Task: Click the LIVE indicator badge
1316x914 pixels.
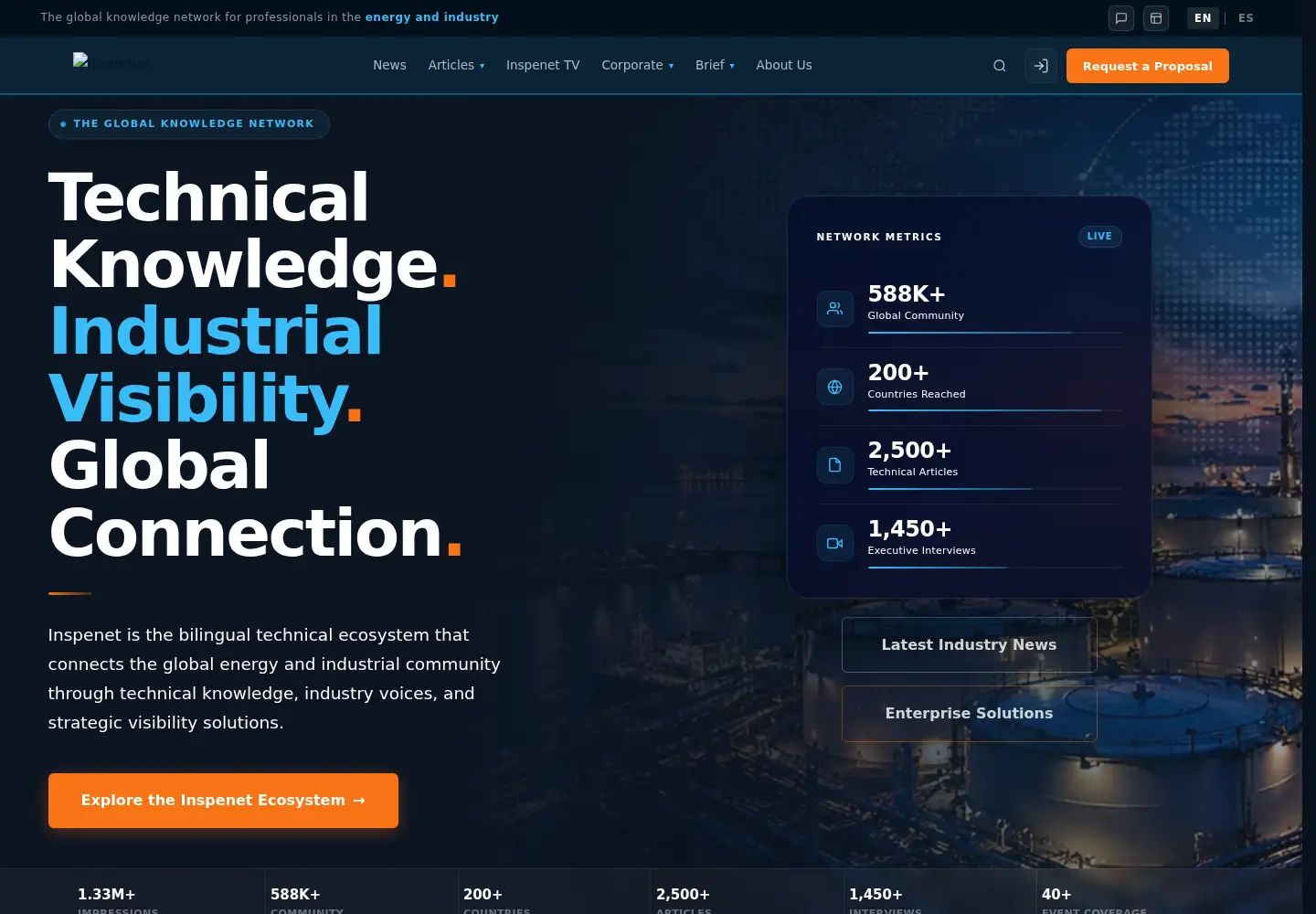Action: 1099,236
